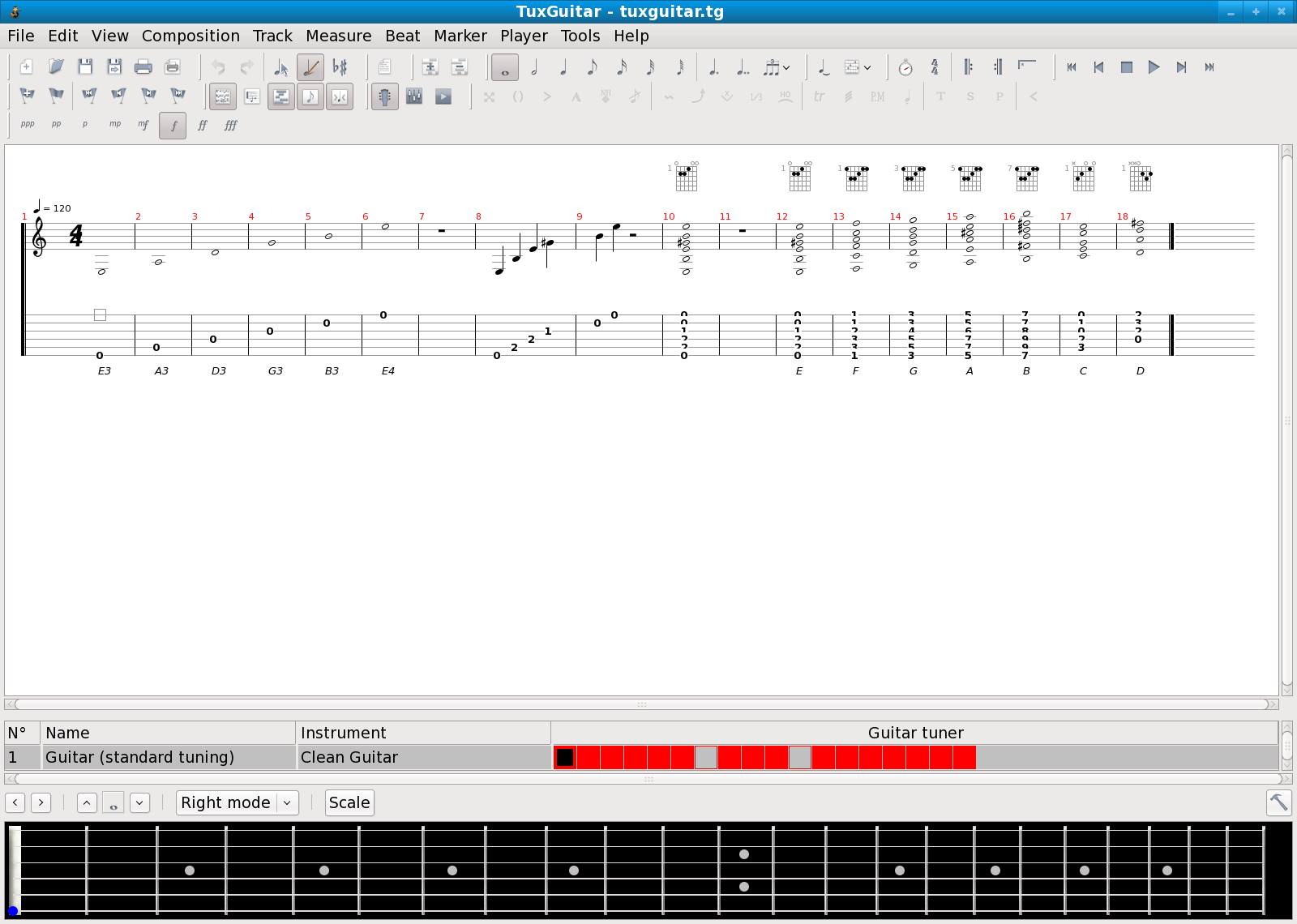Expand the Right mode dropdown

pos(287,802)
